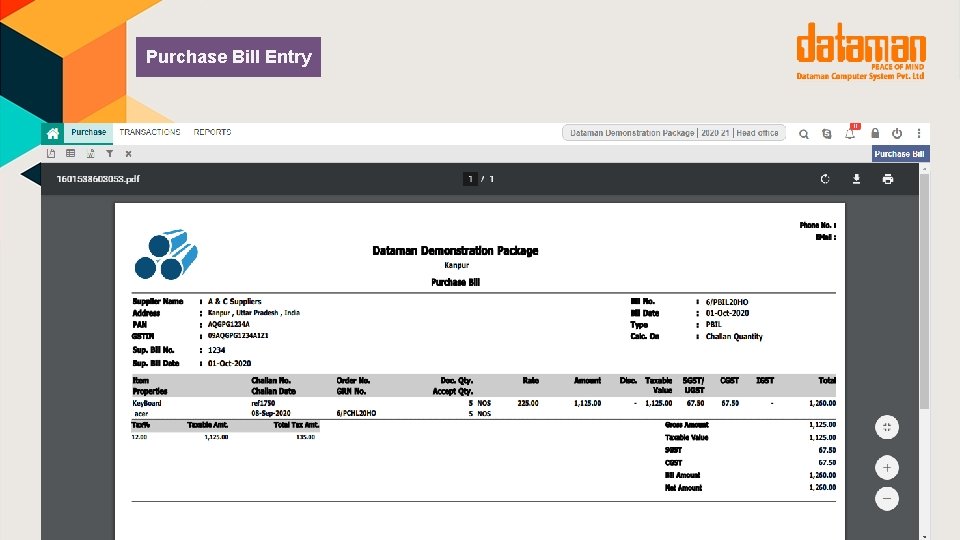The height and width of the screenshot is (540, 960).
Task: Click the company logo in the bill
Action: pos(166,255)
